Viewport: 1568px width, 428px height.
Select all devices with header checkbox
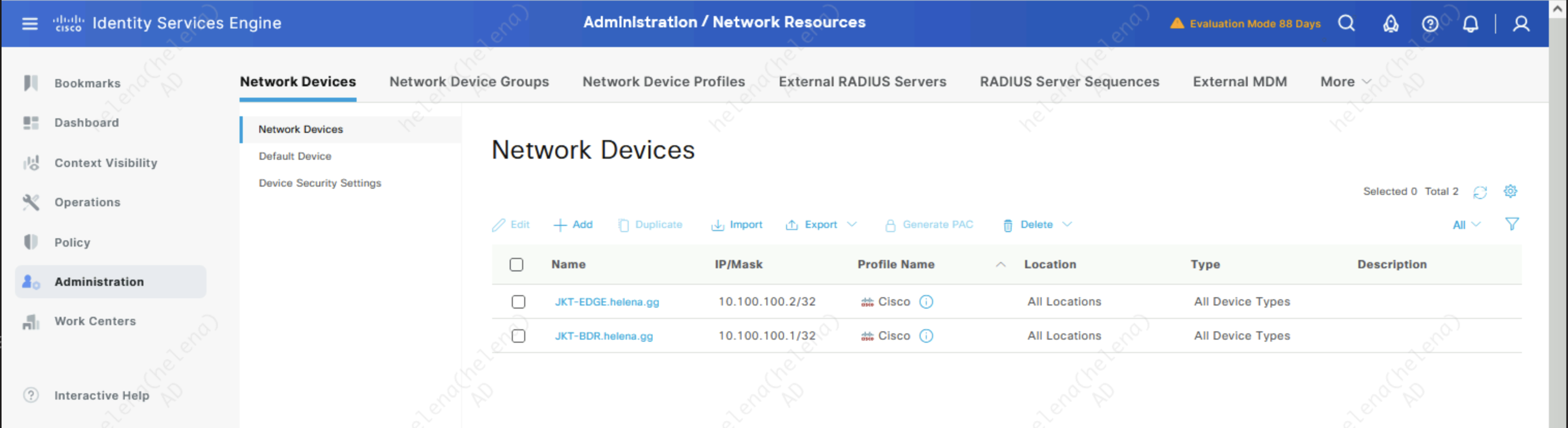516,265
